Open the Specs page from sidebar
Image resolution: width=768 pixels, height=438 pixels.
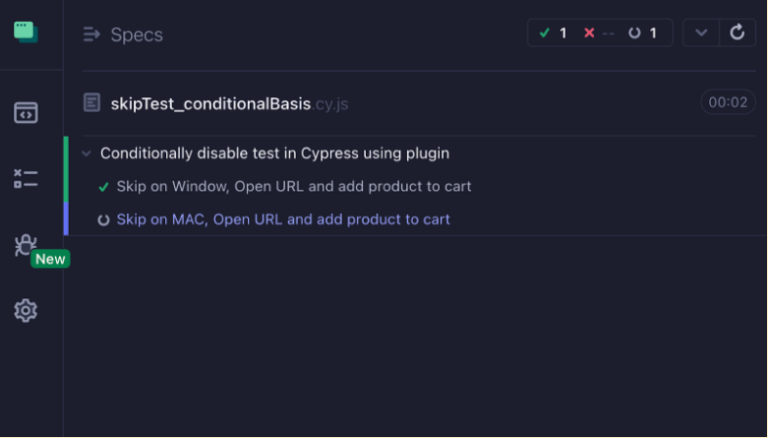pos(26,112)
